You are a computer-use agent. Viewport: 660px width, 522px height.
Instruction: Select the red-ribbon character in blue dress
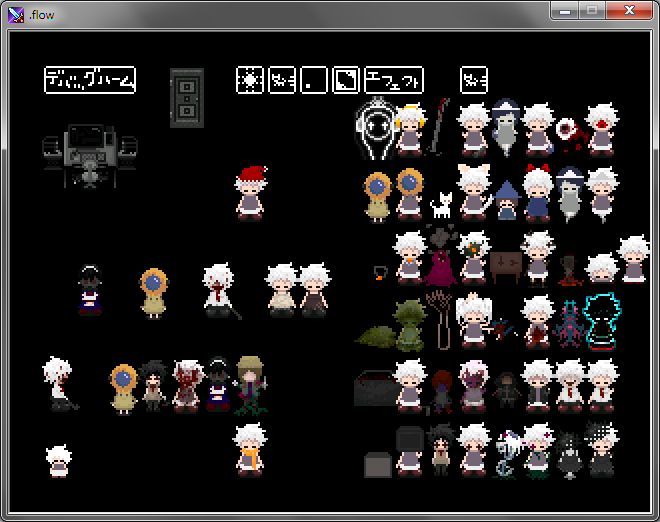tap(538, 193)
